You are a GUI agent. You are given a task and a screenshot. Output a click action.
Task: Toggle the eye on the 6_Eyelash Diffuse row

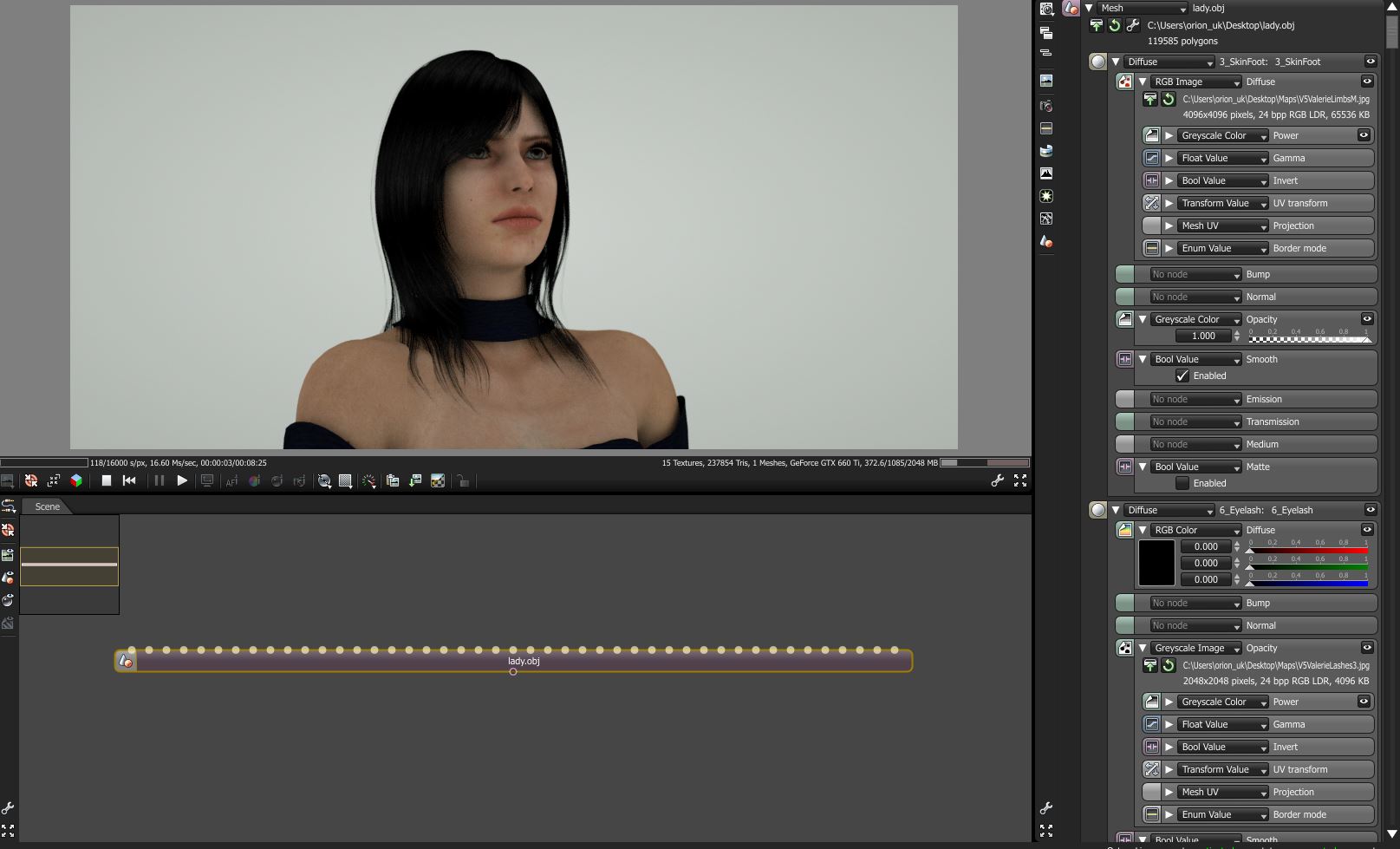[x=1367, y=530]
